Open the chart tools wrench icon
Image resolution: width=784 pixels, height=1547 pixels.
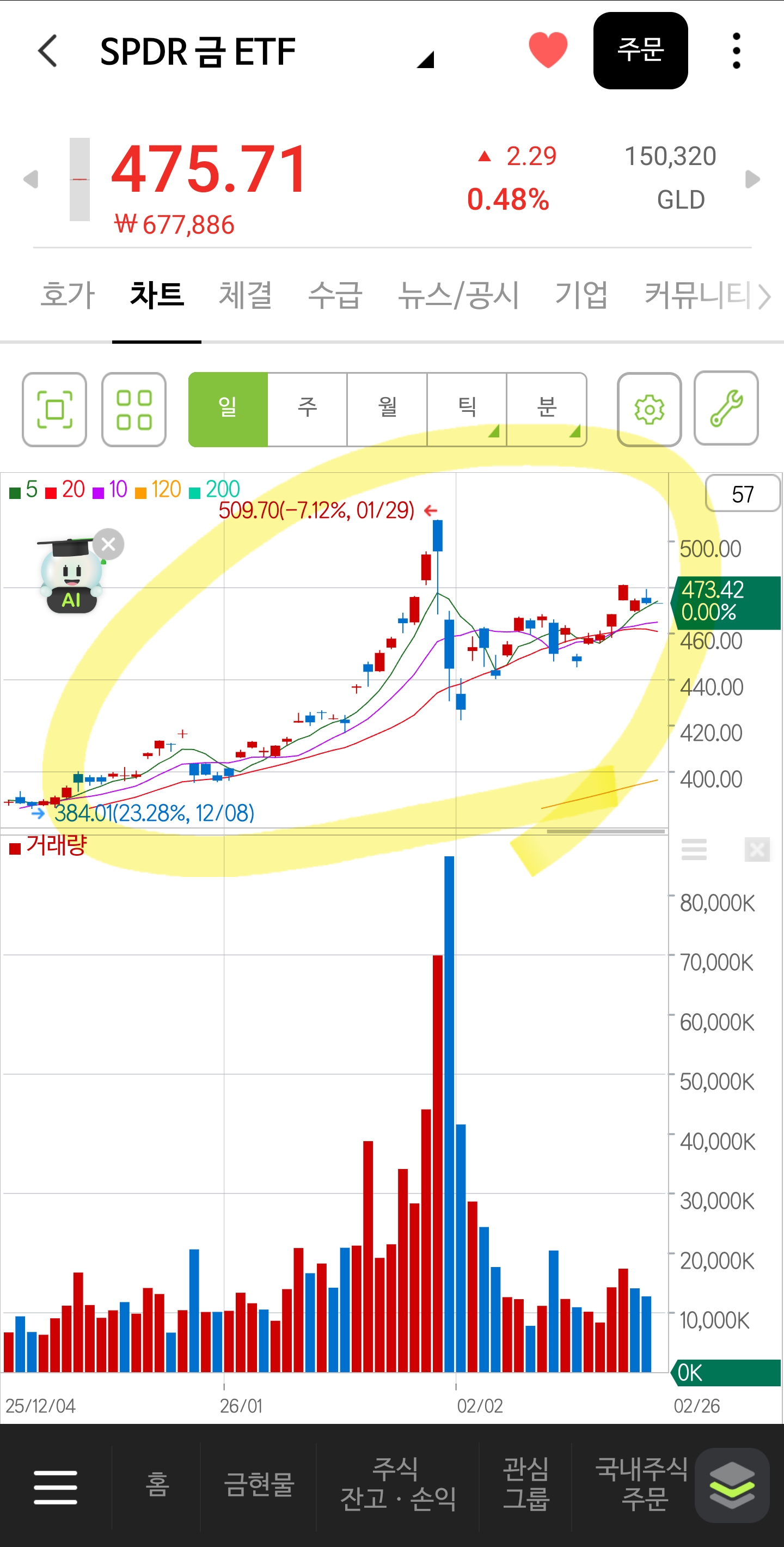[726, 409]
